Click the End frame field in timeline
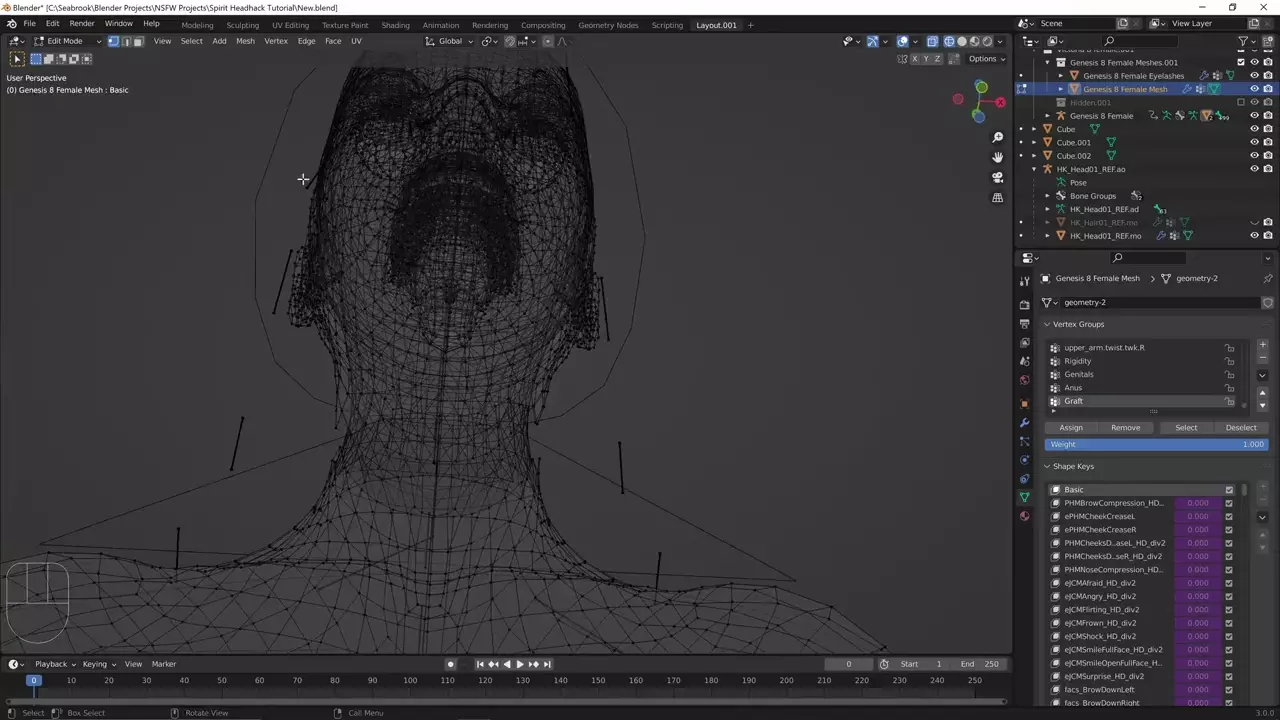 coord(980,664)
